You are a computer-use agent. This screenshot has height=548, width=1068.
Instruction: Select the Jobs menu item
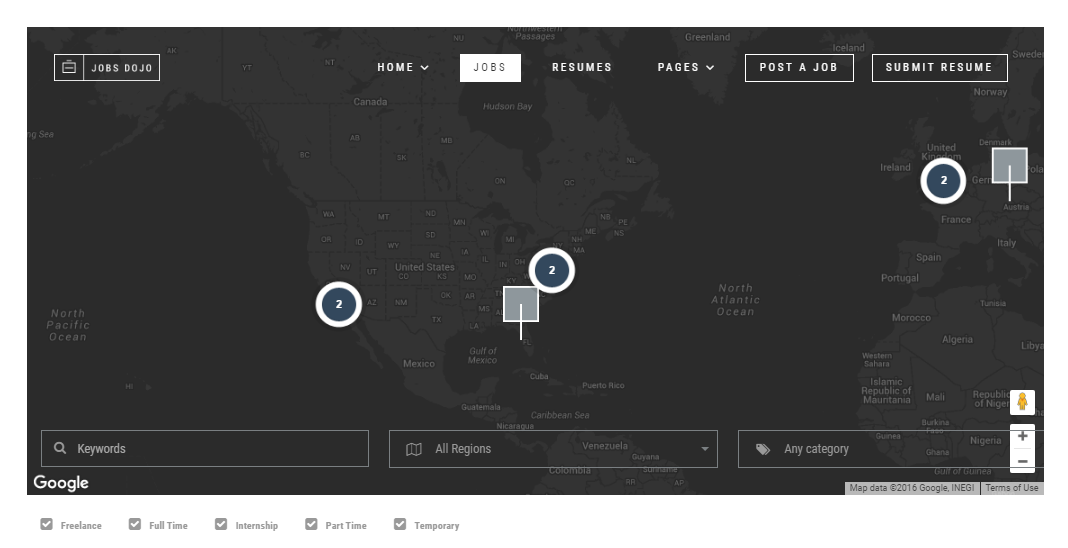(490, 67)
